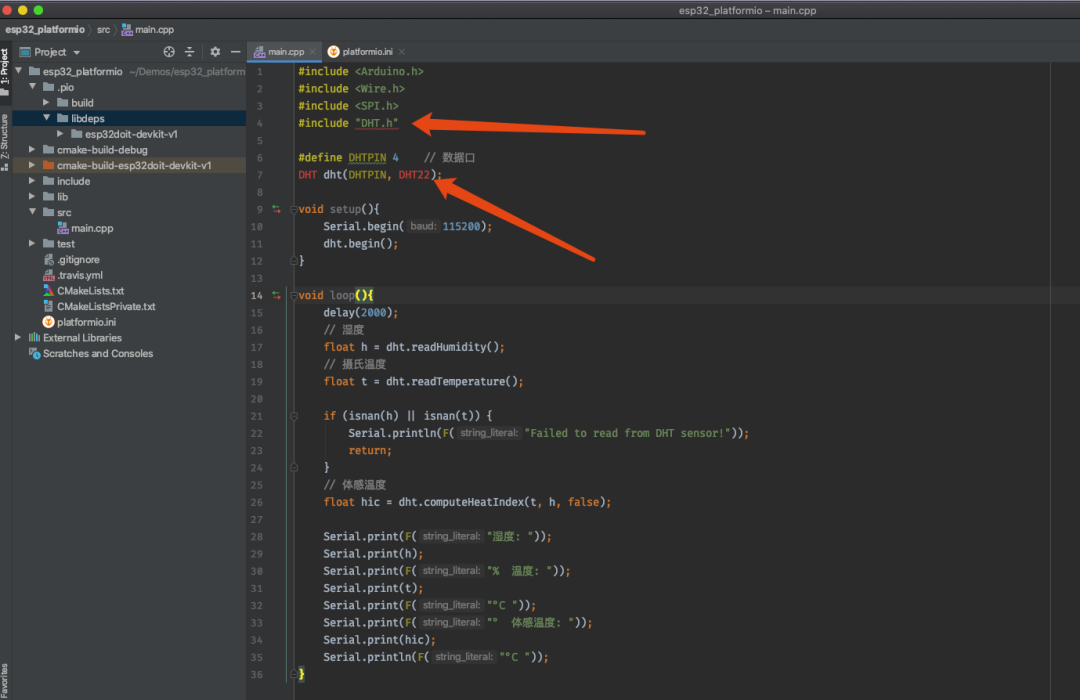
Task: Fold the if block at line 21
Action: point(293,416)
